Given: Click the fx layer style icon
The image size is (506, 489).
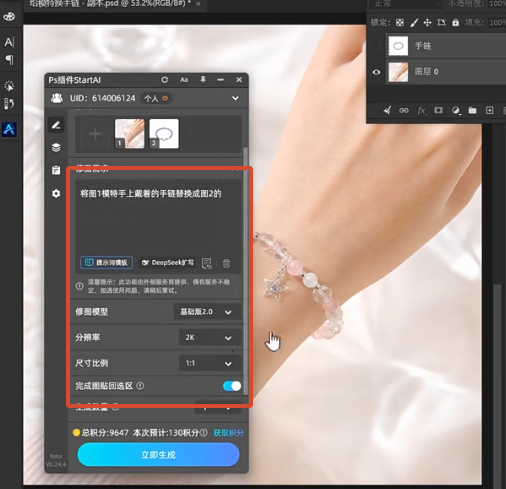Looking at the screenshot, I should coord(421,110).
